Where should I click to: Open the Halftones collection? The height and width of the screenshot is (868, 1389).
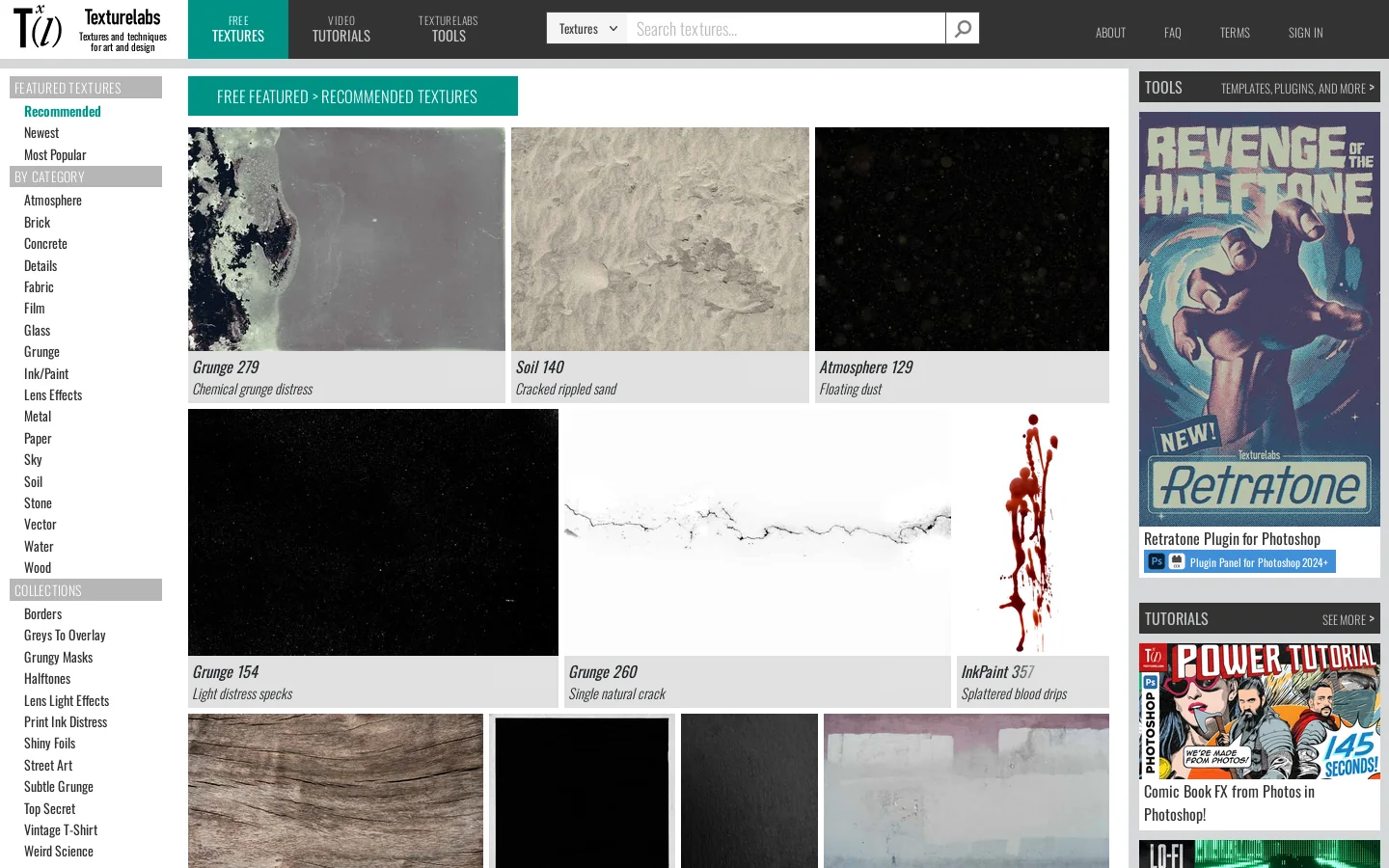point(47,679)
